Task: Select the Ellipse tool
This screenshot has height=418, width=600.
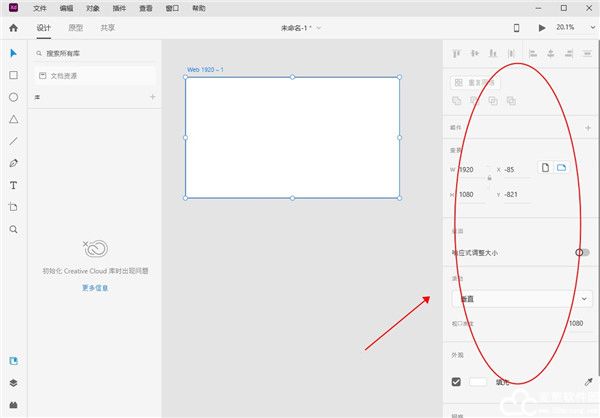Action: pos(14,97)
